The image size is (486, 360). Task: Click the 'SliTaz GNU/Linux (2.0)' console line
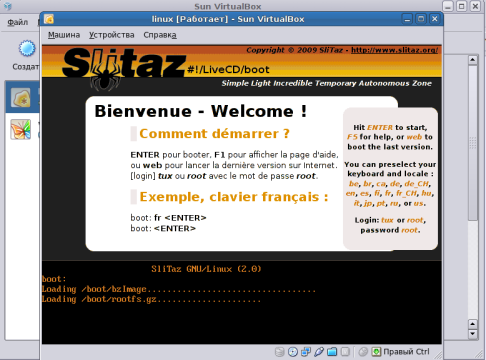pyautogui.click(x=206, y=269)
